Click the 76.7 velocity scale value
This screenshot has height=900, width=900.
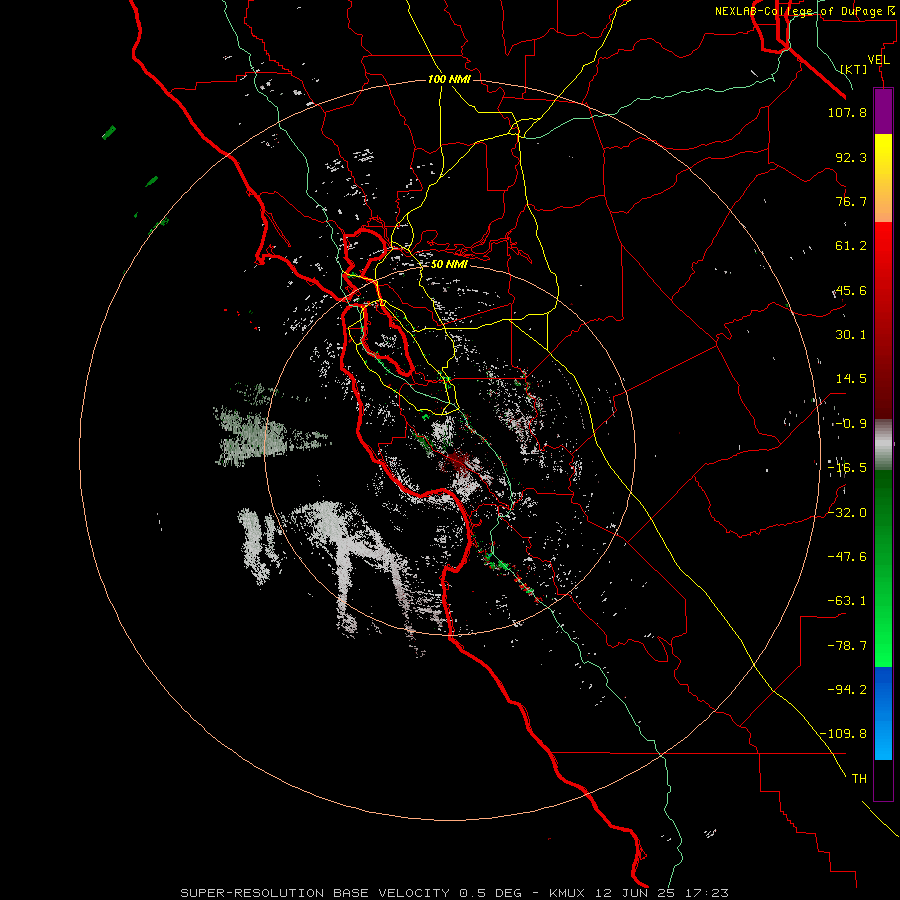click(851, 201)
